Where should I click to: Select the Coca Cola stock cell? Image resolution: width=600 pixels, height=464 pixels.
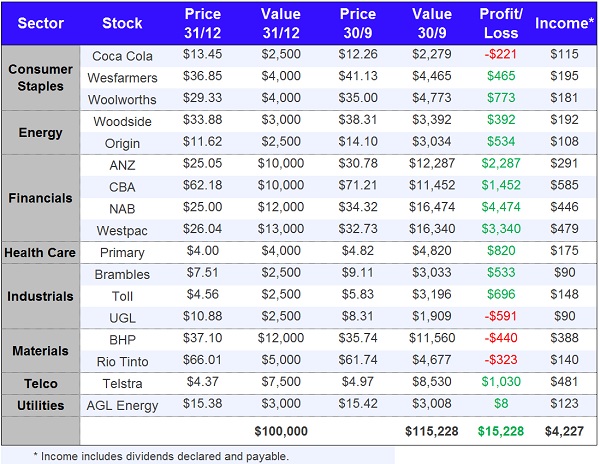pyautogui.click(x=121, y=55)
